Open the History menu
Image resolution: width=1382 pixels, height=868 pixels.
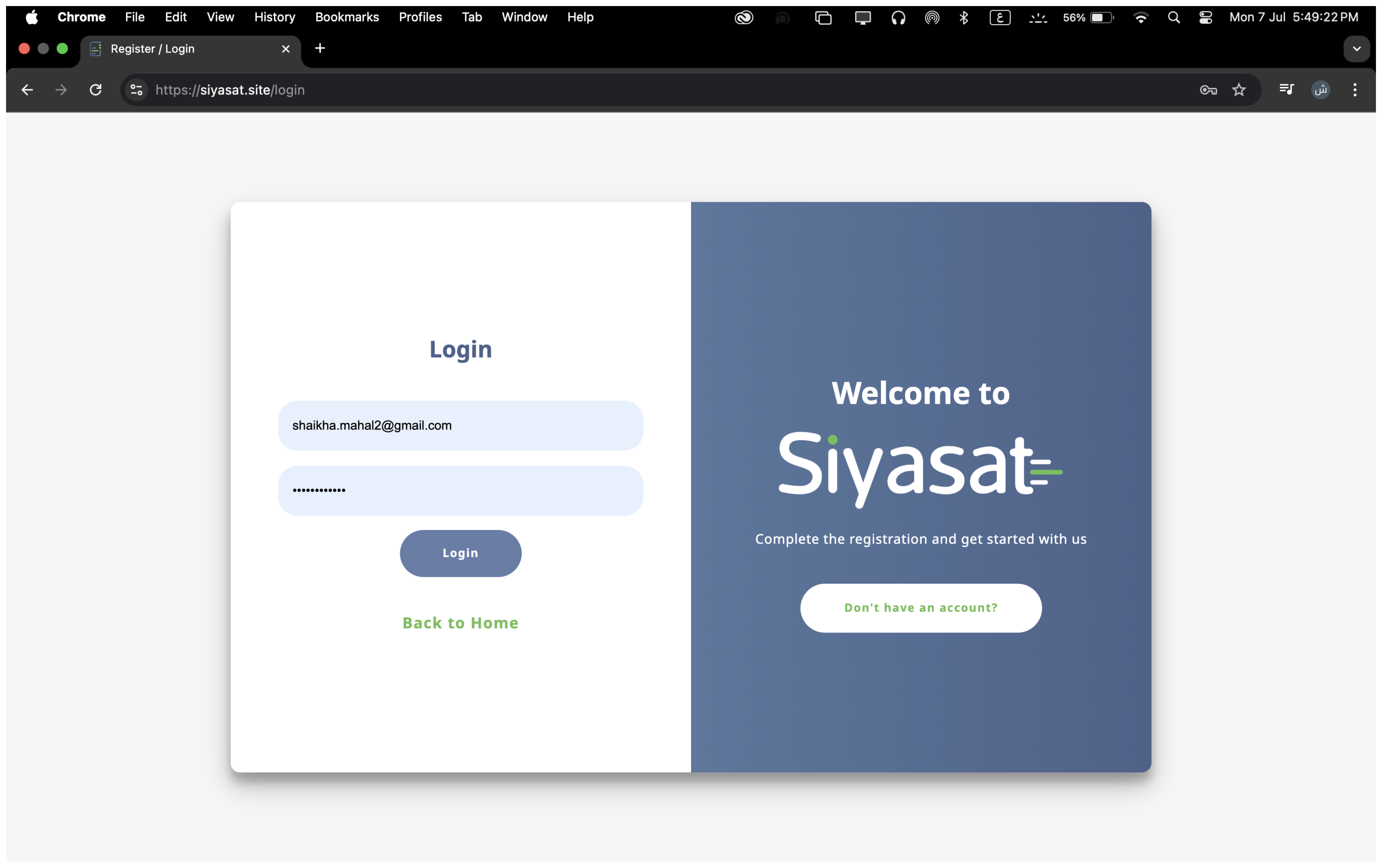[x=274, y=17]
